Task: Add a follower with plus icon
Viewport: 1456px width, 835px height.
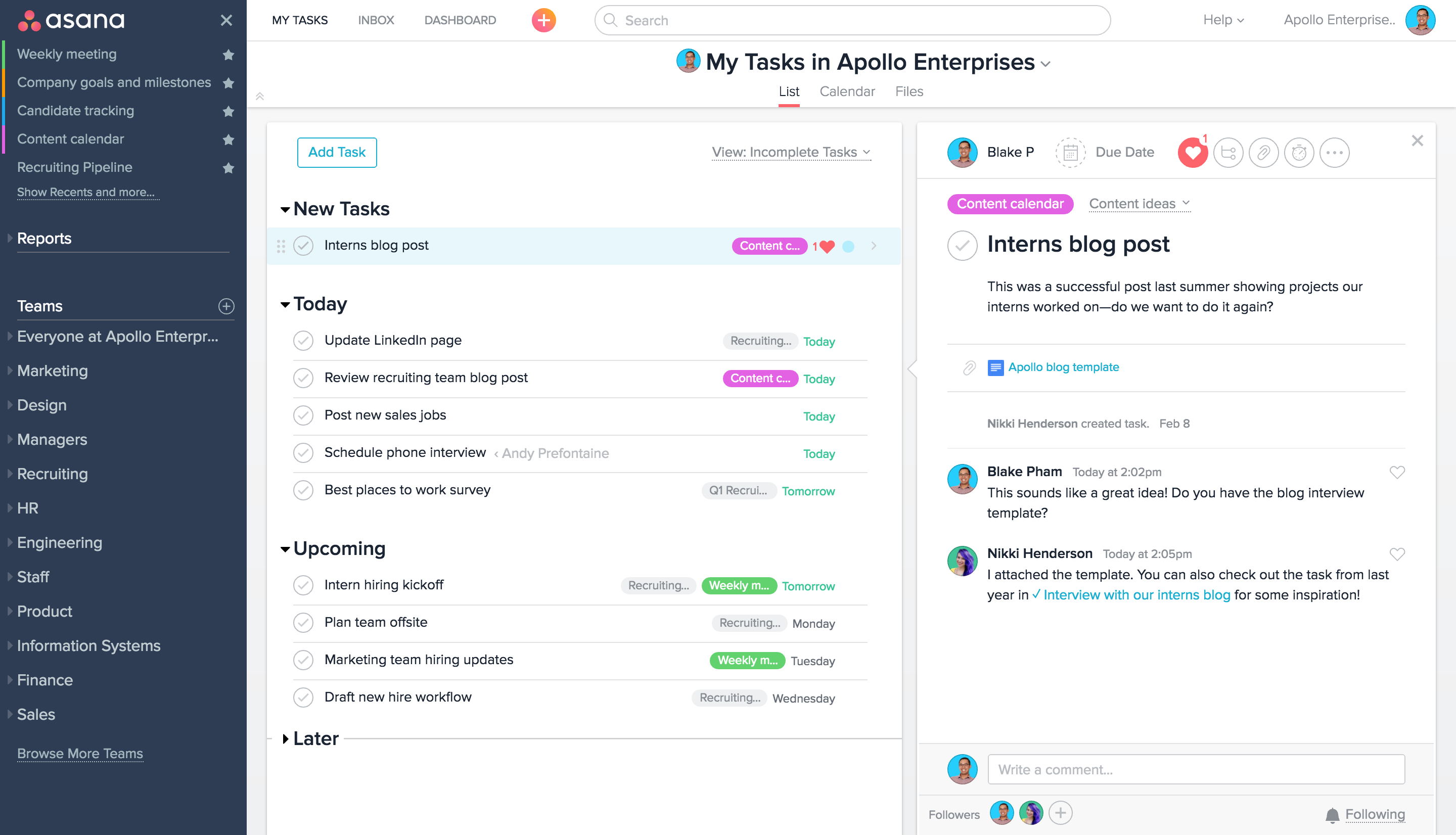Action: click(1060, 813)
